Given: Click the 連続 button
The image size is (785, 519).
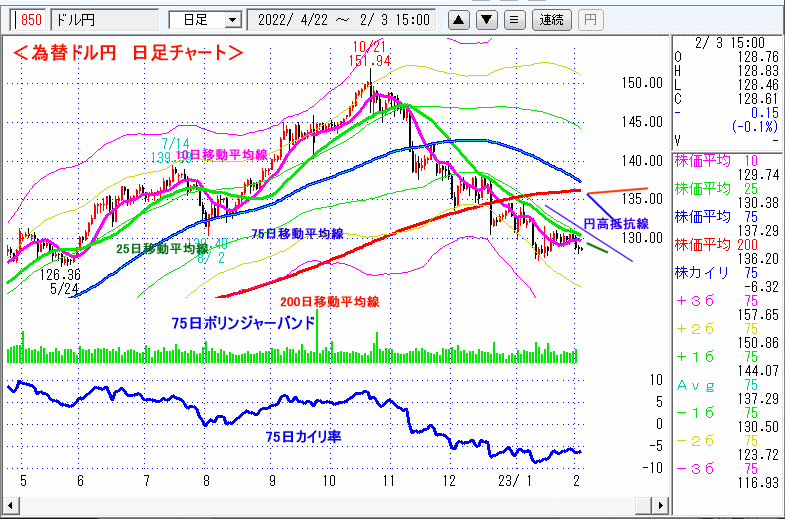Looking at the screenshot, I should (551, 20).
